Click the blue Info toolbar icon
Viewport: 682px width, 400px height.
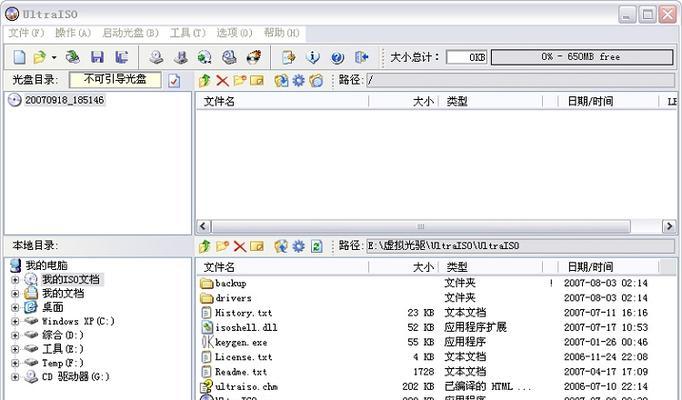coord(313,57)
